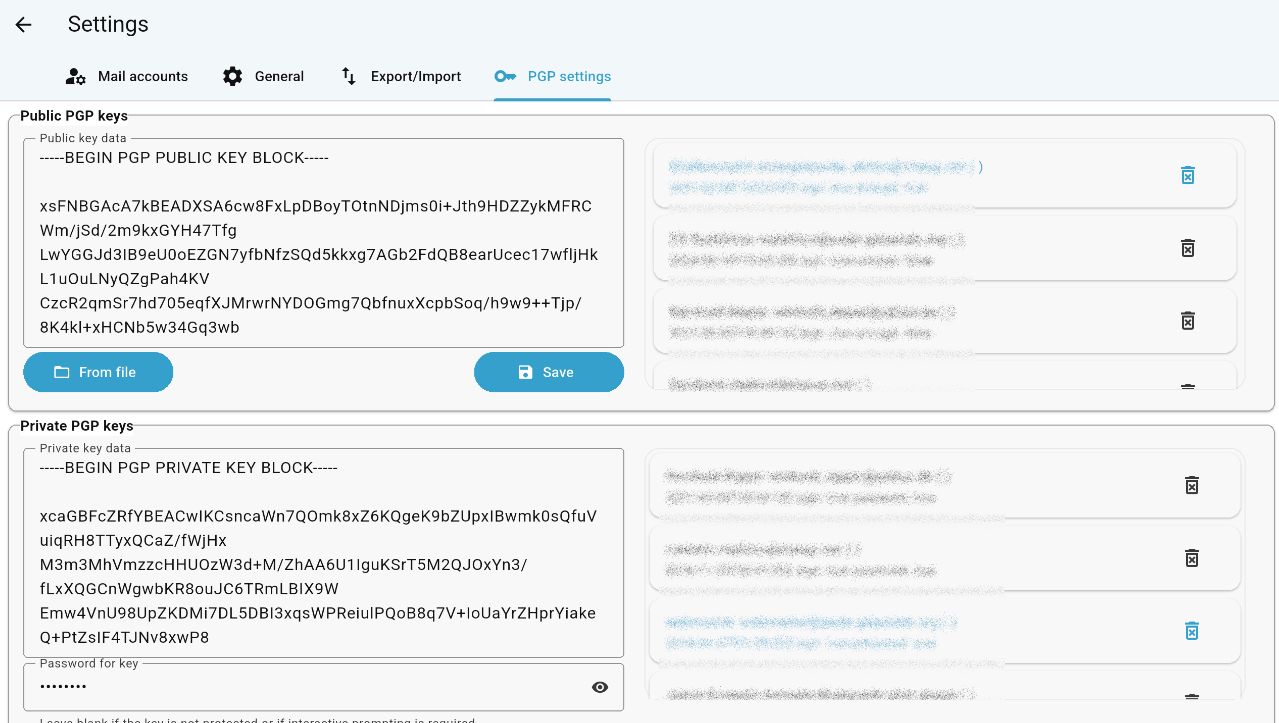Focus the Private key data text area
The image size is (1279, 723).
[x=323, y=553]
